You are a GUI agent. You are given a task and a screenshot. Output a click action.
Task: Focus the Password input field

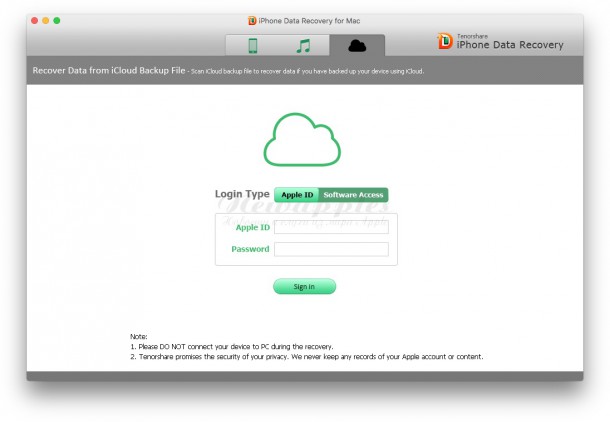[x=331, y=249]
